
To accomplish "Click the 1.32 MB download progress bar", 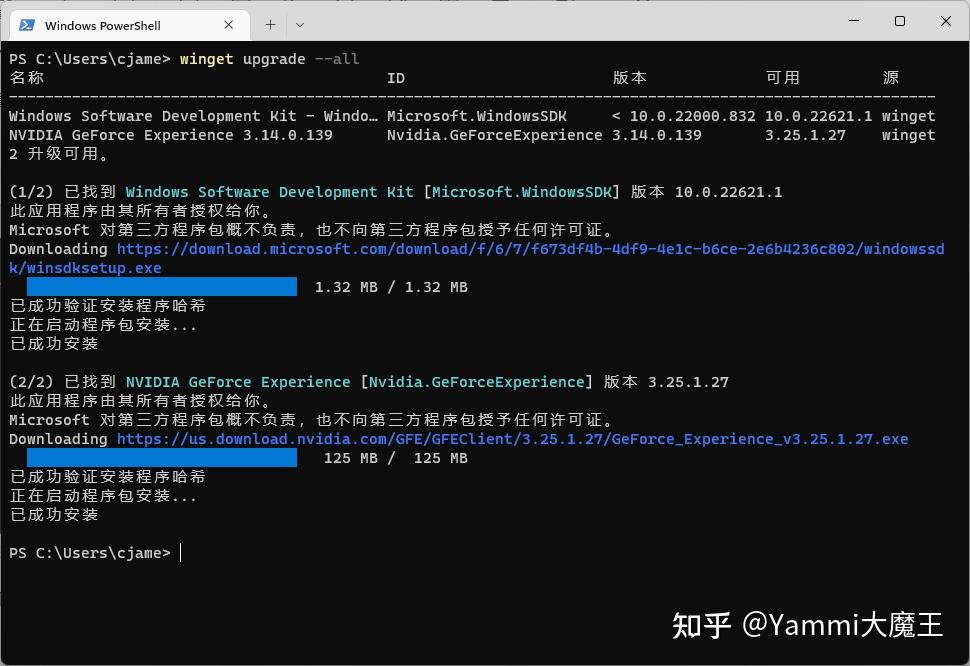I will click(162, 286).
